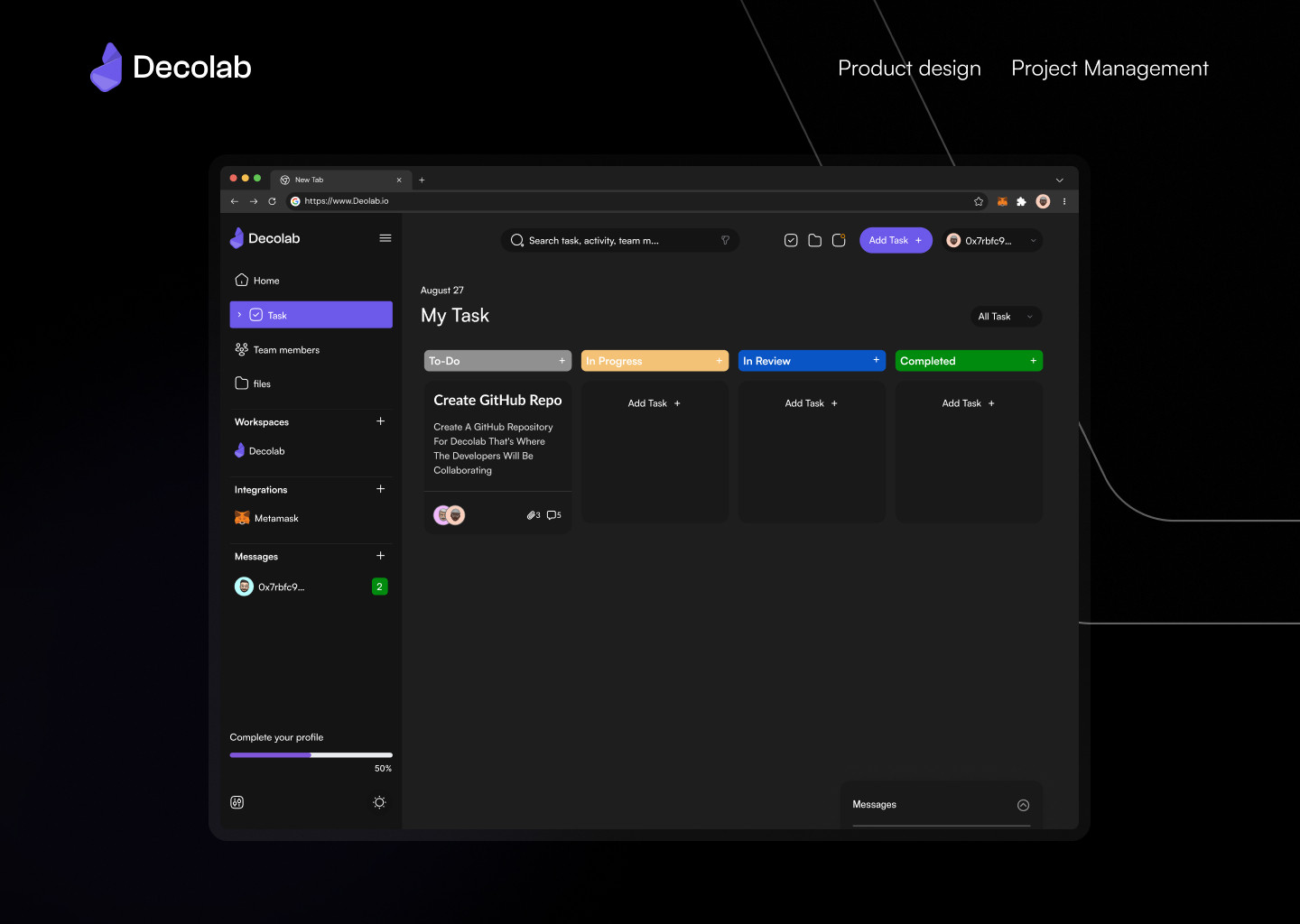Click the checkmark task icon in top toolbar
Screen dimensions: 1300x924
coord(791,240)
